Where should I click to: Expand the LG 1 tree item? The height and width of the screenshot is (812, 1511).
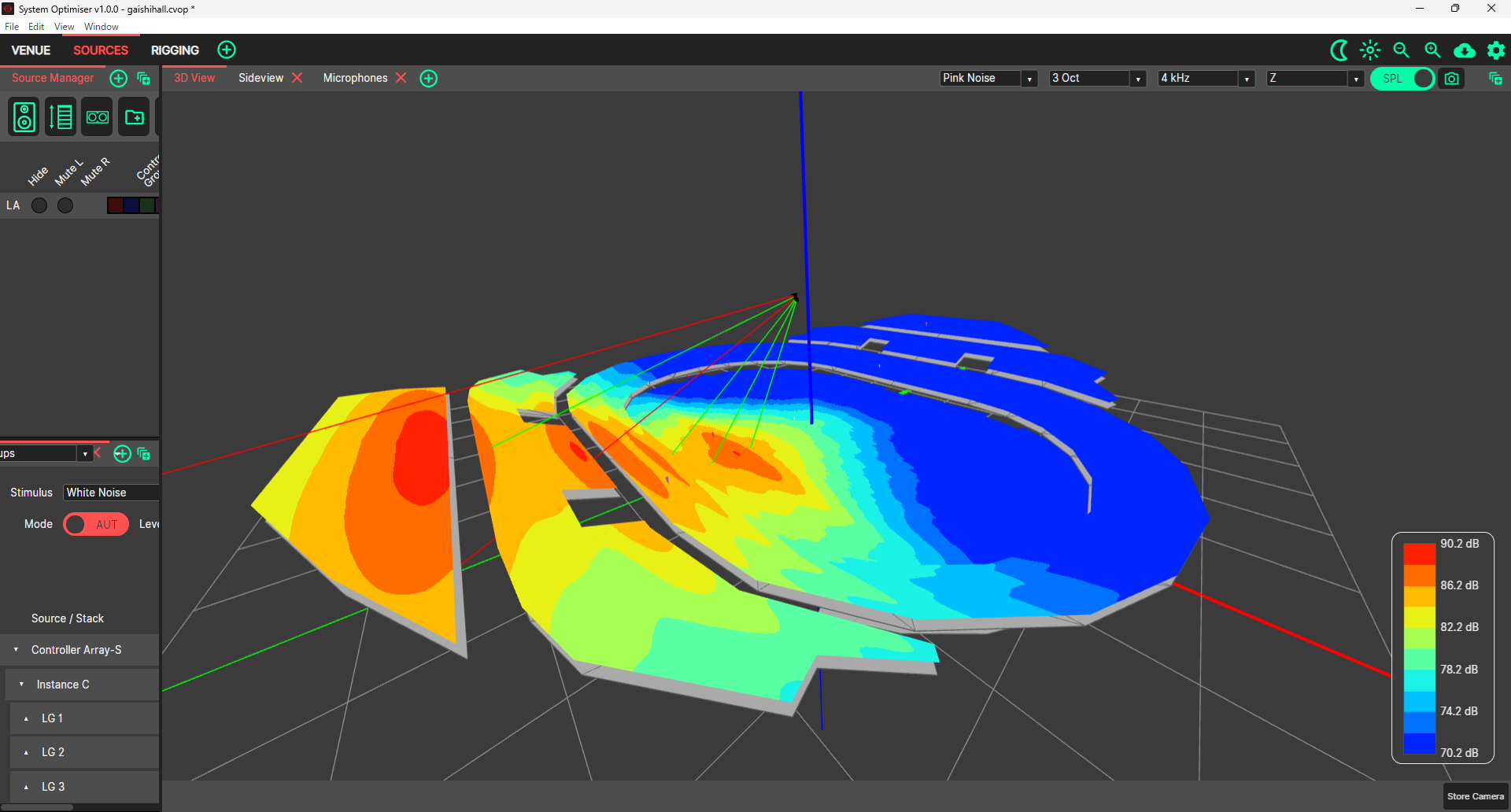(26, 718)
